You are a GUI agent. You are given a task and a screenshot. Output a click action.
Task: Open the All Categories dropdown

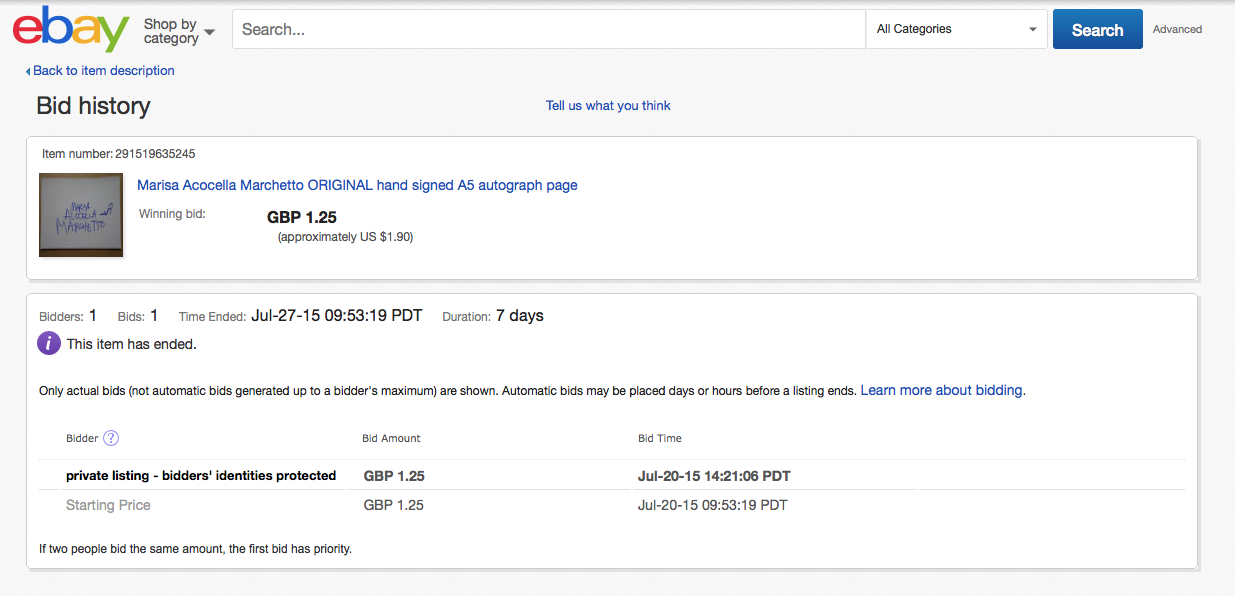pyautogui.click(x=956, y=29)
